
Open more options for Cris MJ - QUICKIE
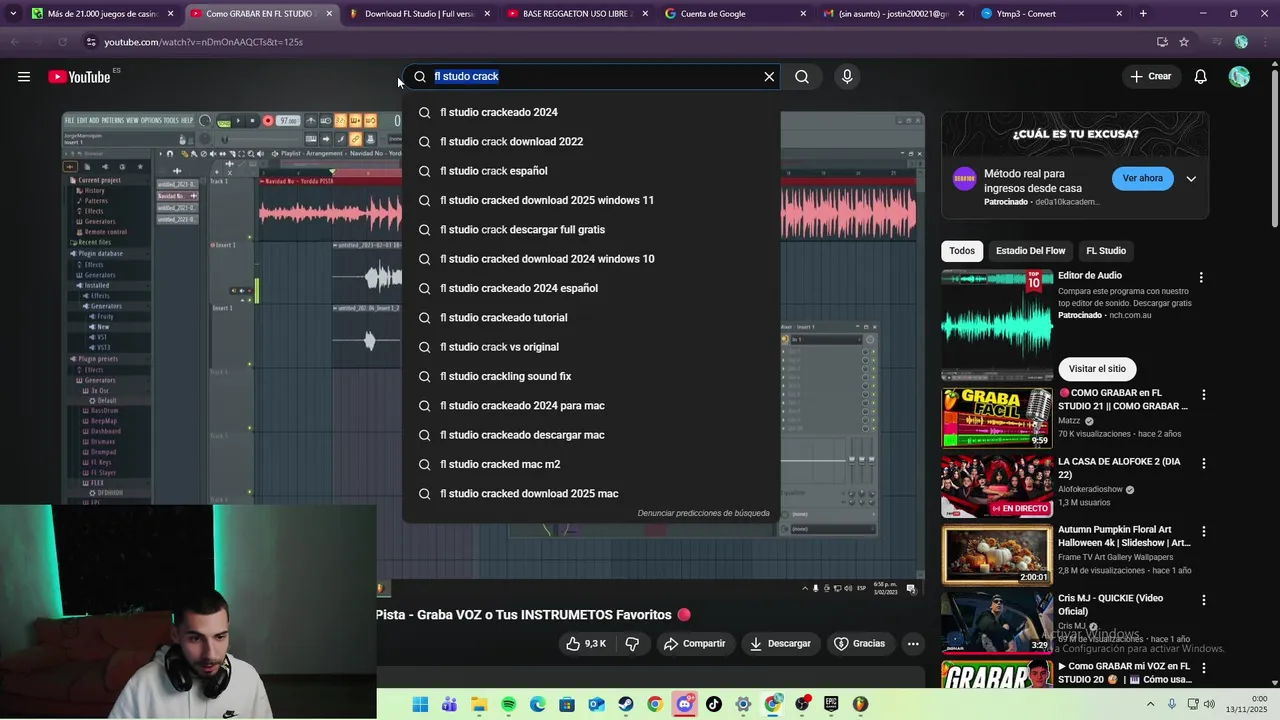(x=1203, y=600)
